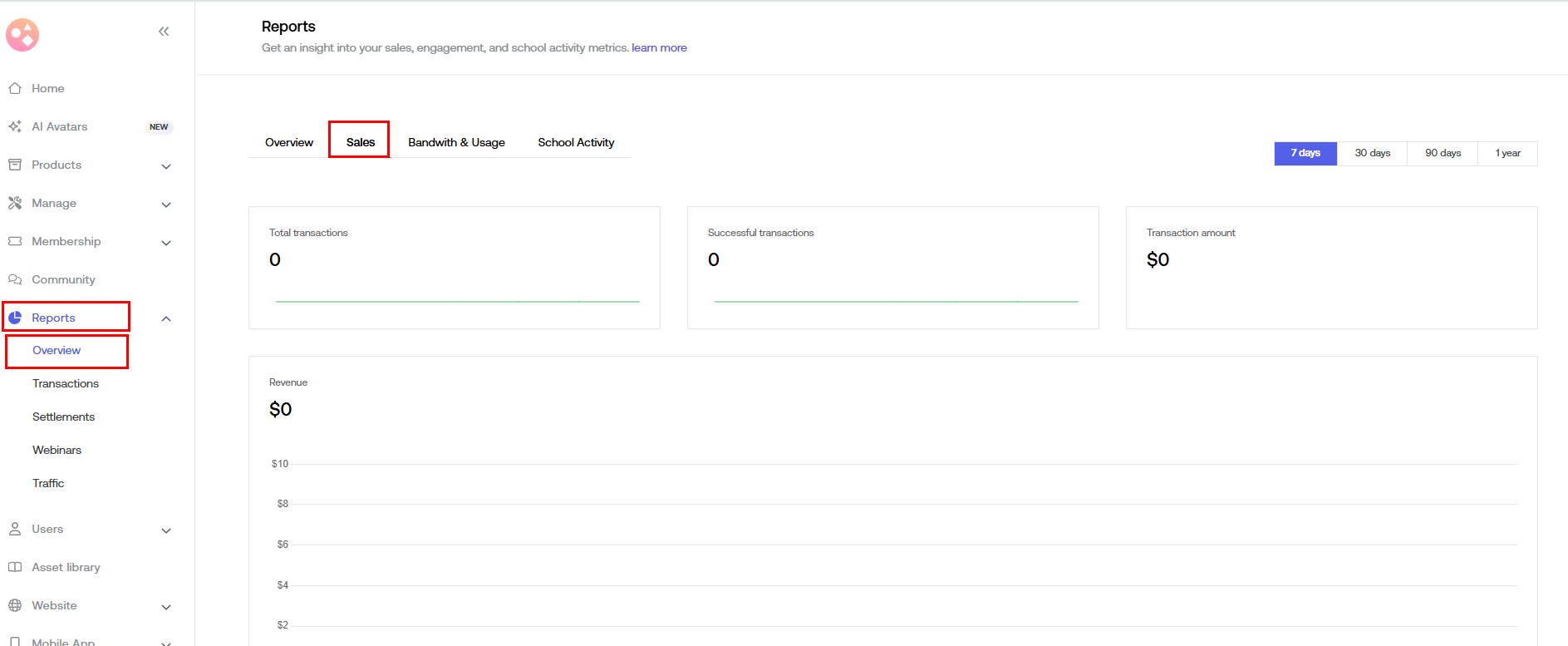Click the app logo in sidebar
The image size is (1568, 646).
coord(22,35)
